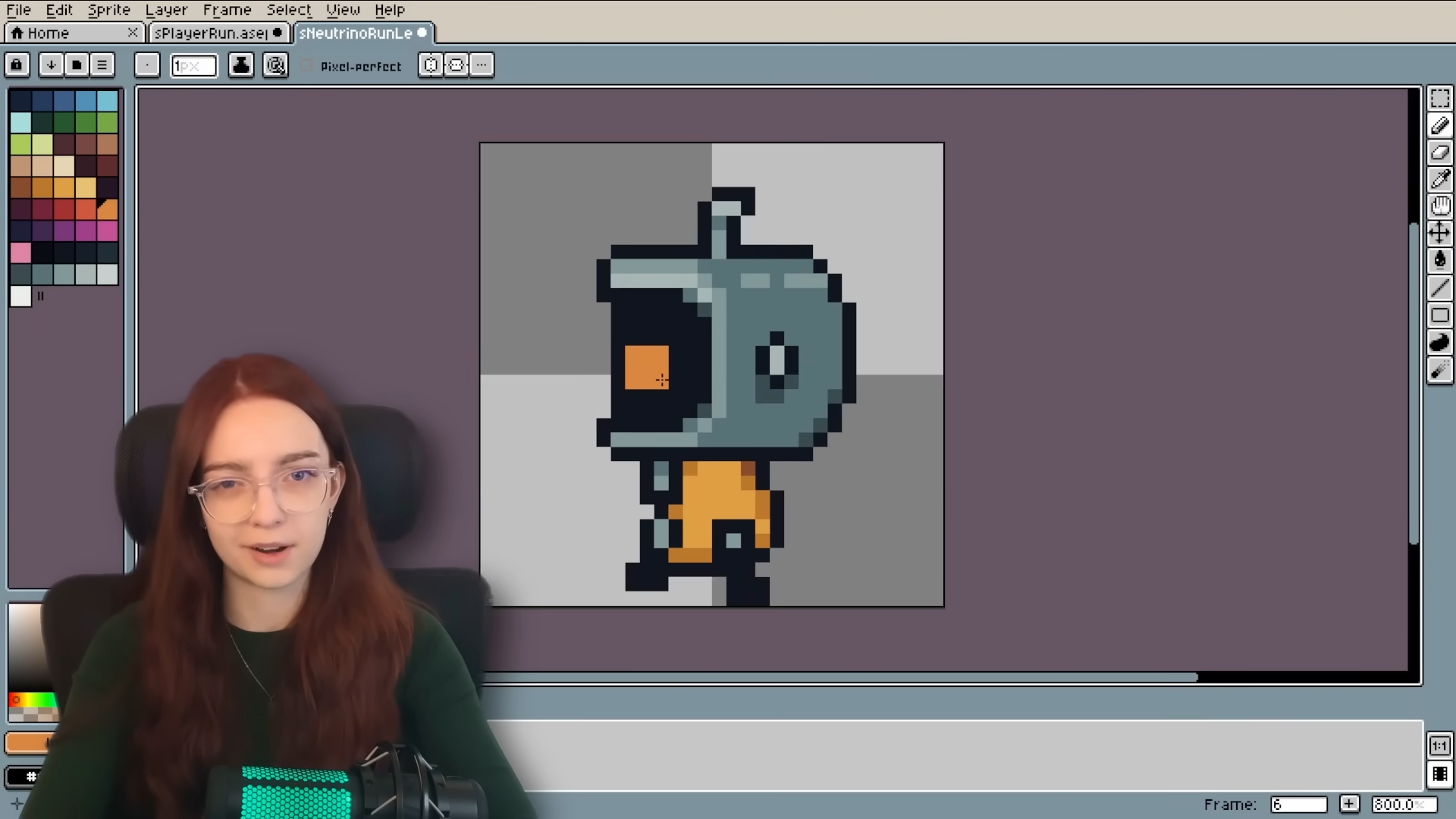The height and width of the screenshot is (819, 1456).
Task: Close the Home tab
Action: point(133,32)
